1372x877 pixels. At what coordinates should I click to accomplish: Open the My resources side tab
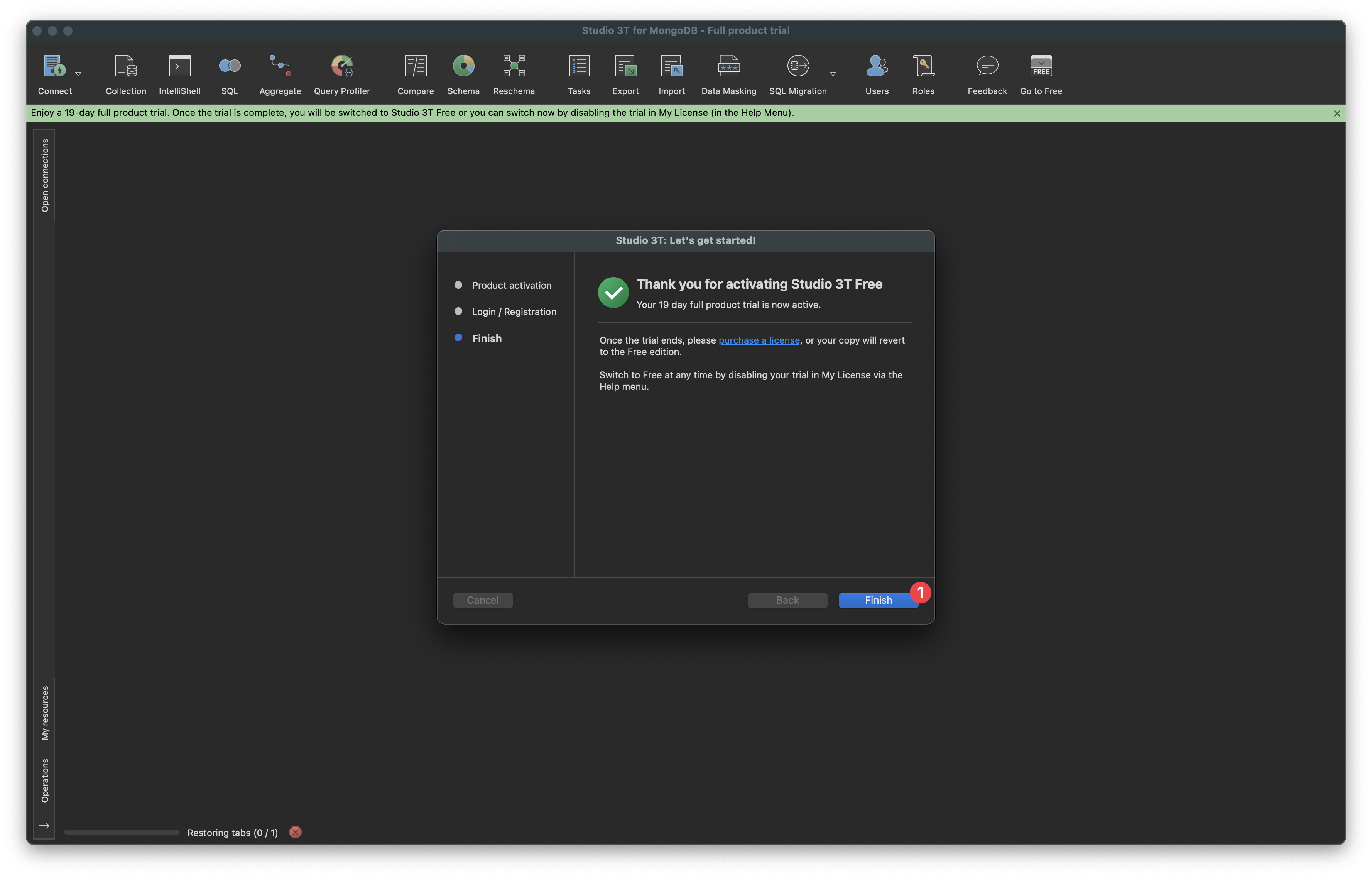point(44,713)
